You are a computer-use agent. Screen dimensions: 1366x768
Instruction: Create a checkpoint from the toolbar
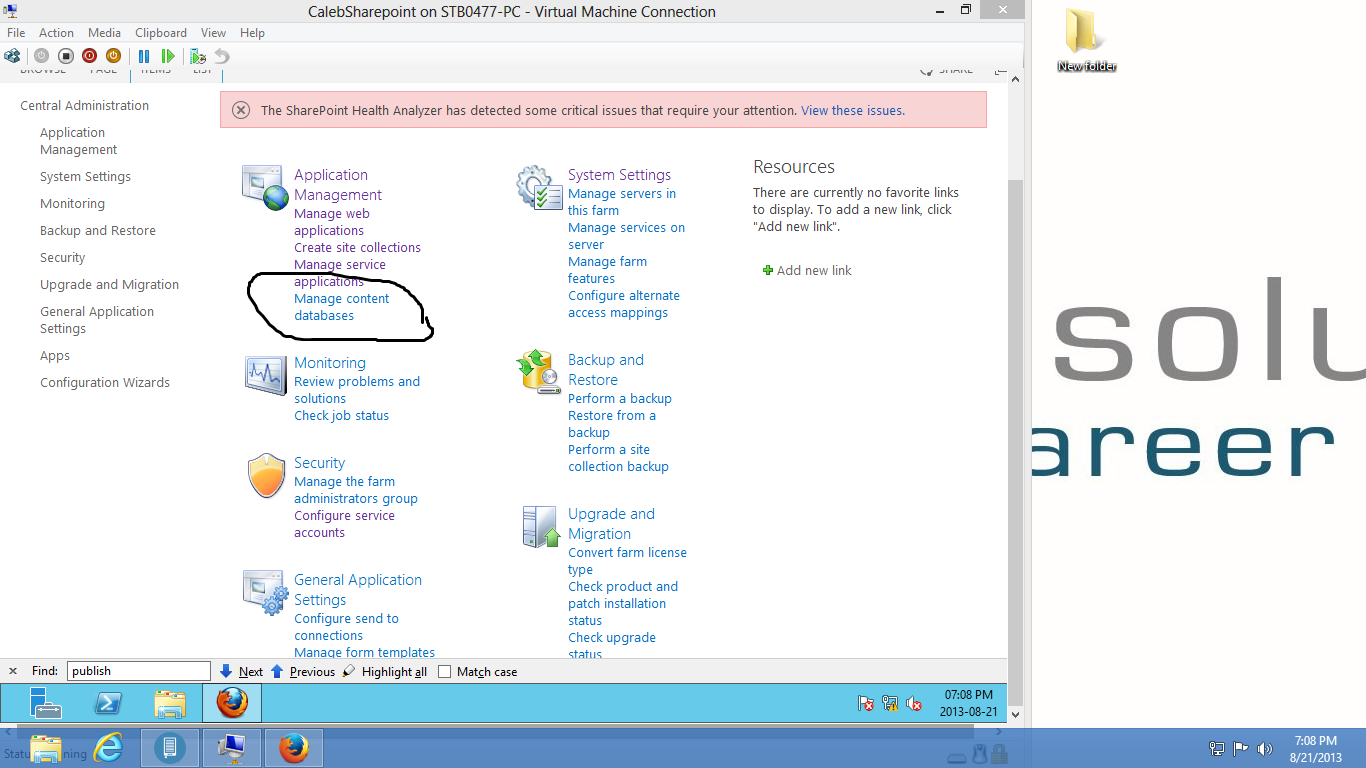[x=198, y=56]
